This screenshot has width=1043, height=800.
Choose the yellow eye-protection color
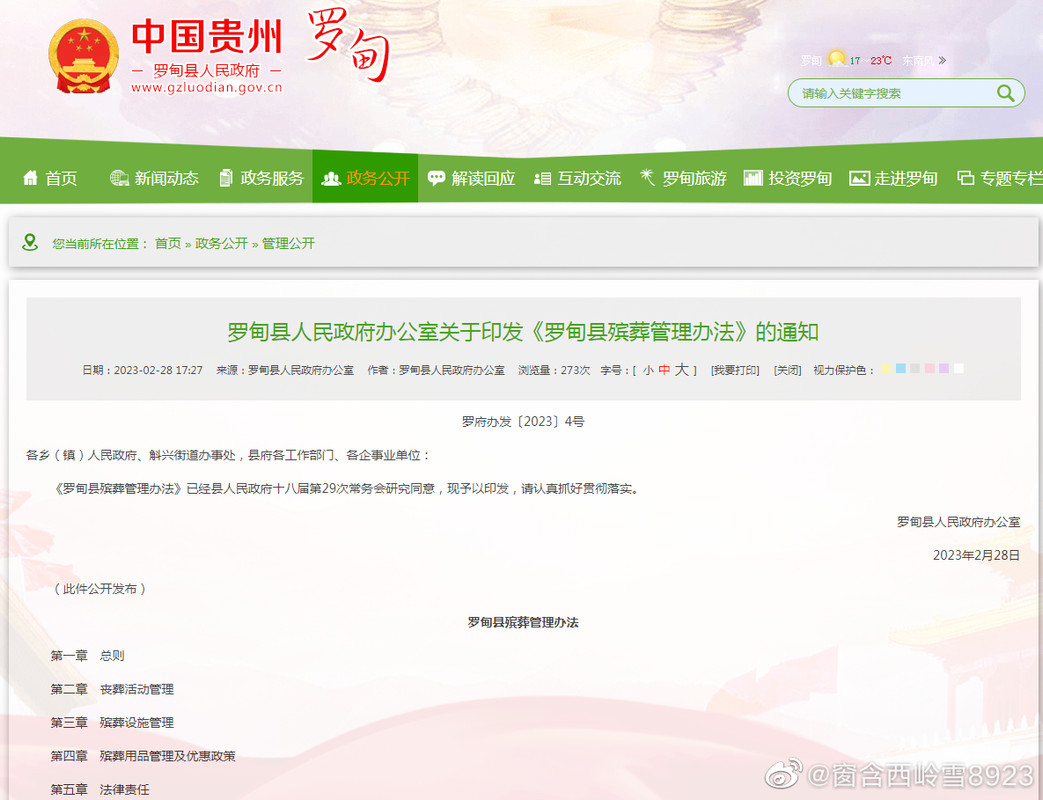(x=886, y=368)
